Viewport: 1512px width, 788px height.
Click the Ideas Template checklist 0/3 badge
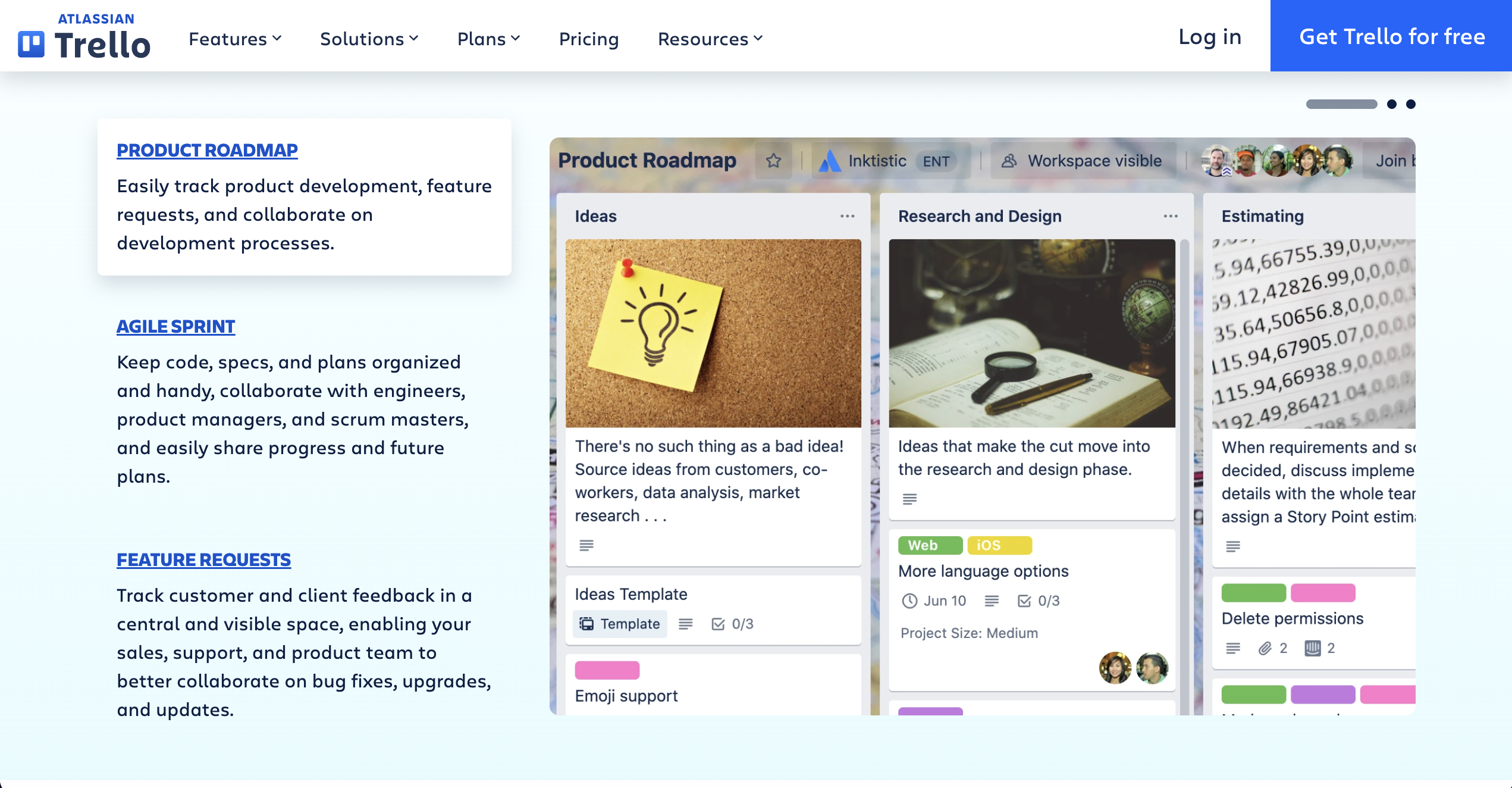pos(732,624)
